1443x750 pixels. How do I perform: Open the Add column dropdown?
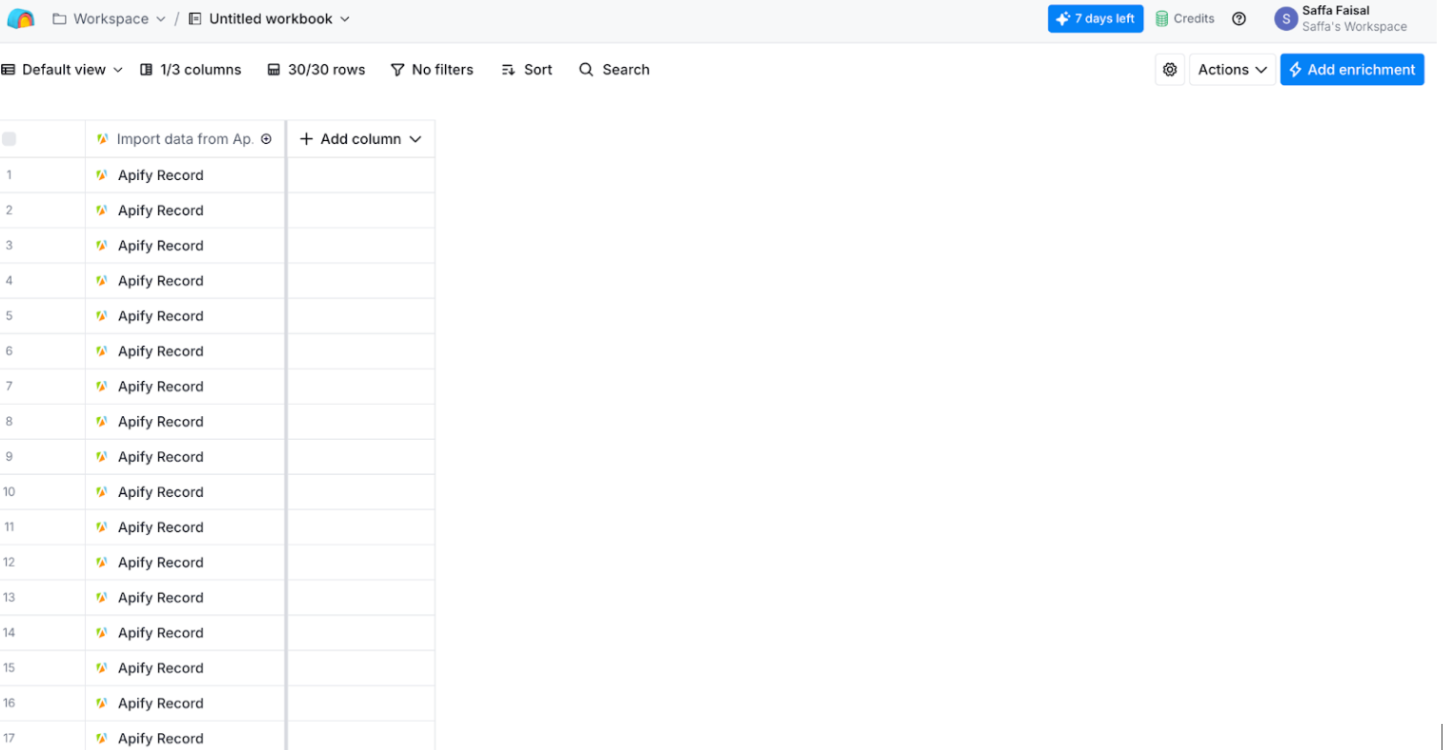click(361, 139)
